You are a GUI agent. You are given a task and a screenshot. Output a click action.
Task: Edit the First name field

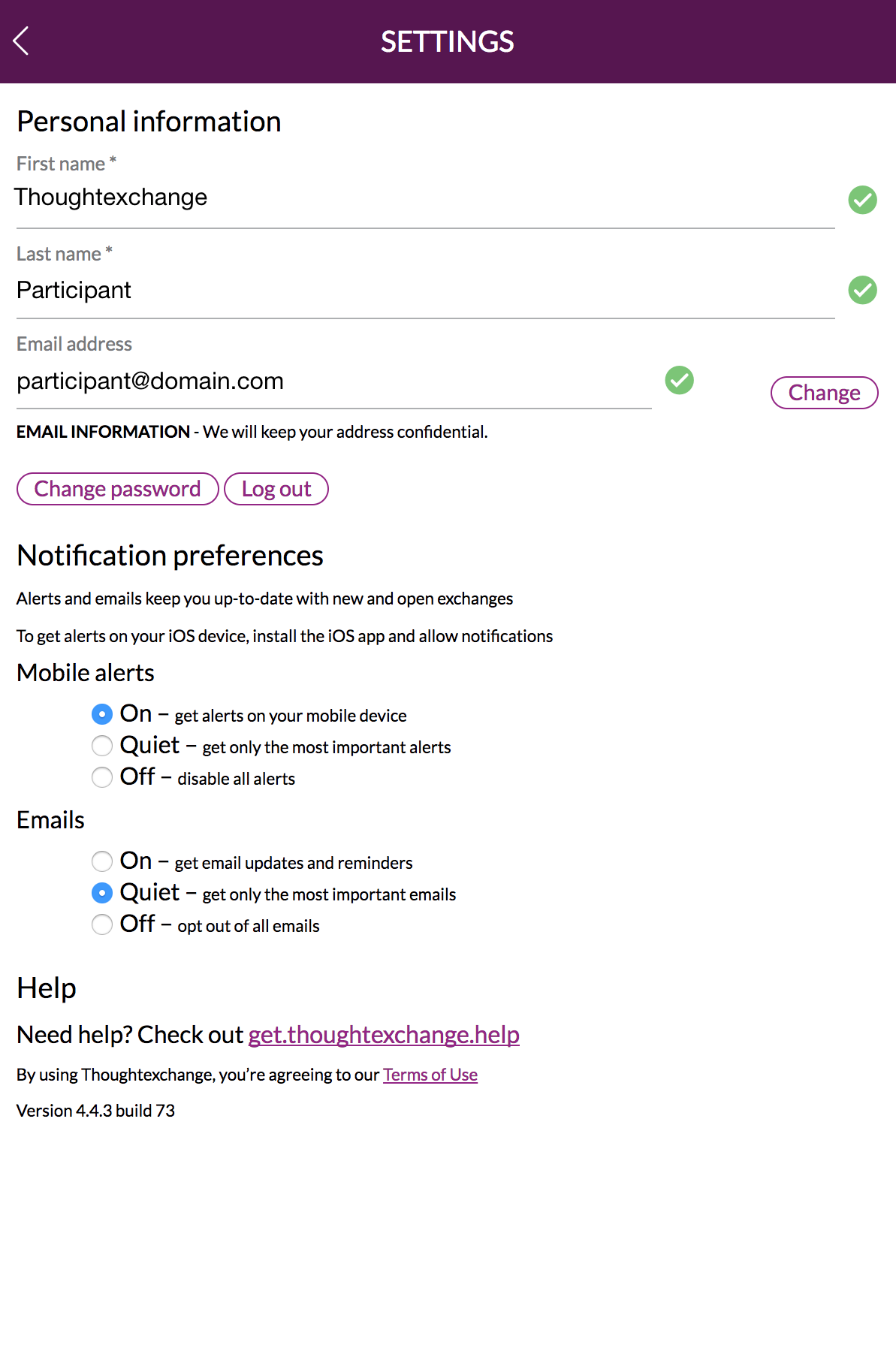click(x=426, y=198)
